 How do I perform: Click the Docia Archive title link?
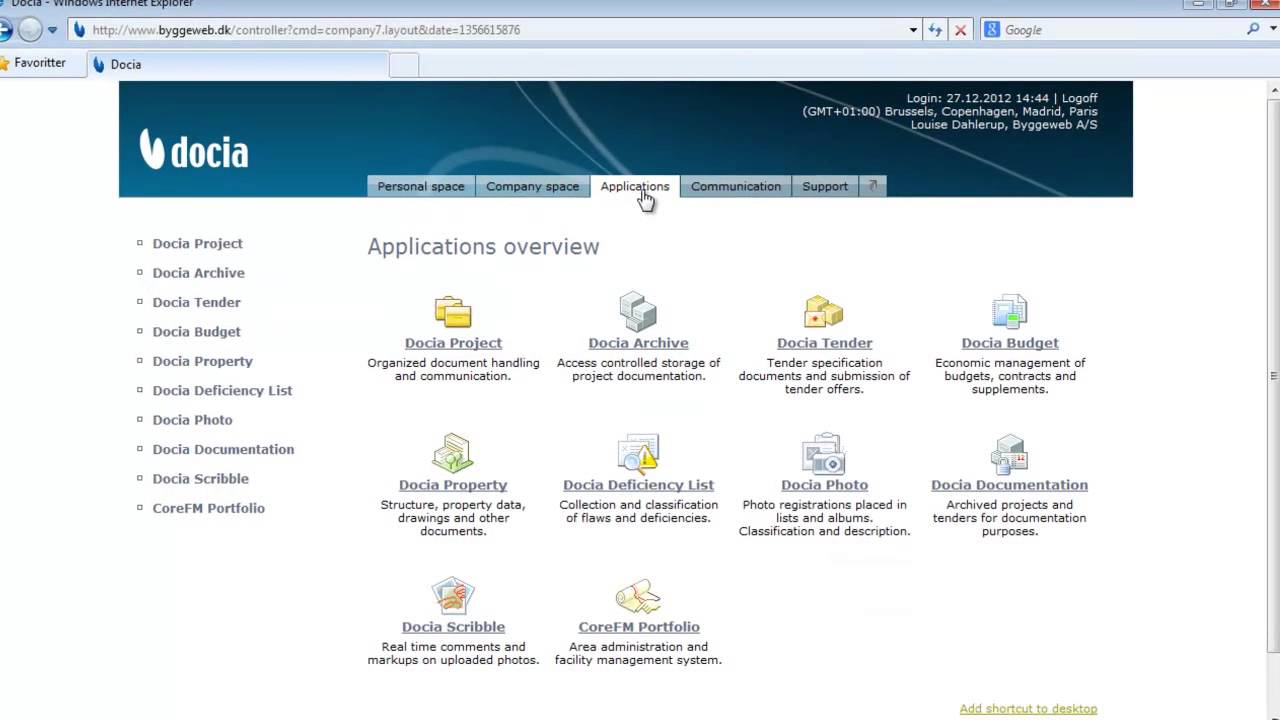click(638, 343)
